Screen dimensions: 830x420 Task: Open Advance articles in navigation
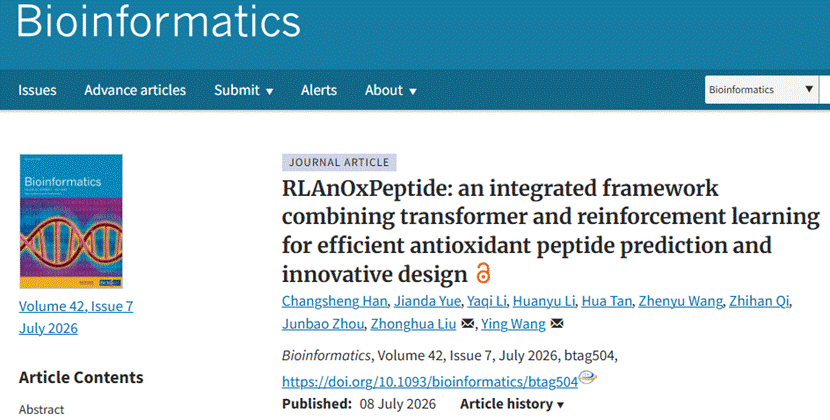pyautogui.click(x=135, y=90)
